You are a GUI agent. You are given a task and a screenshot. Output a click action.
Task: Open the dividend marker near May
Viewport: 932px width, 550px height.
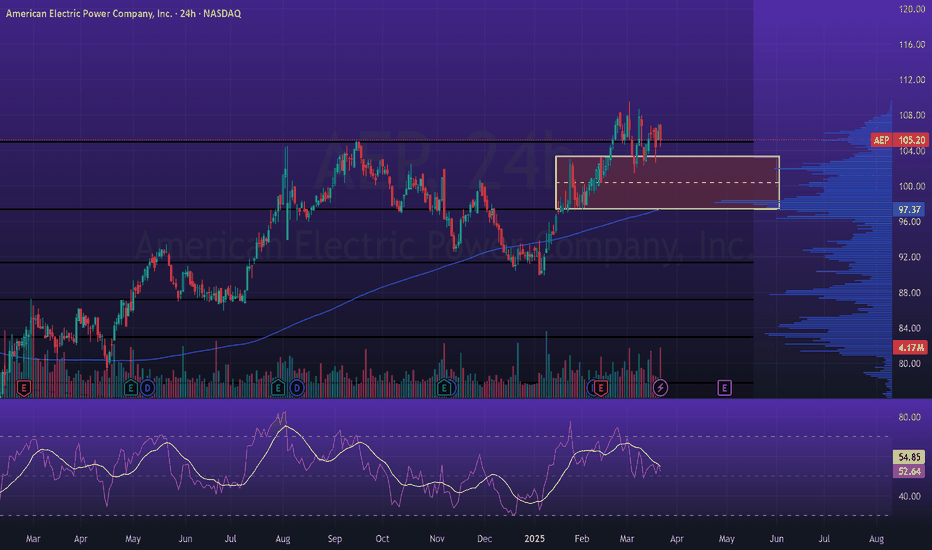pos(147,389)
